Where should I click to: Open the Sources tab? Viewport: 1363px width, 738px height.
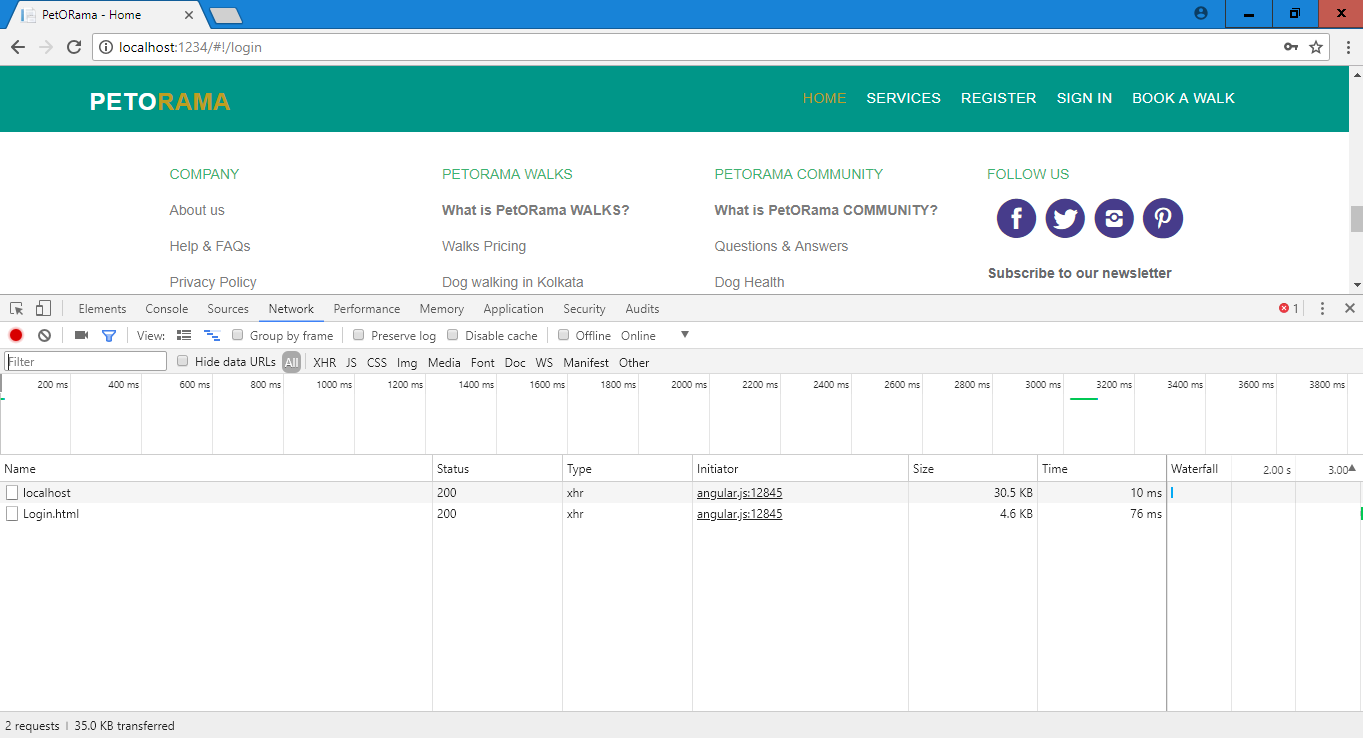228,309
